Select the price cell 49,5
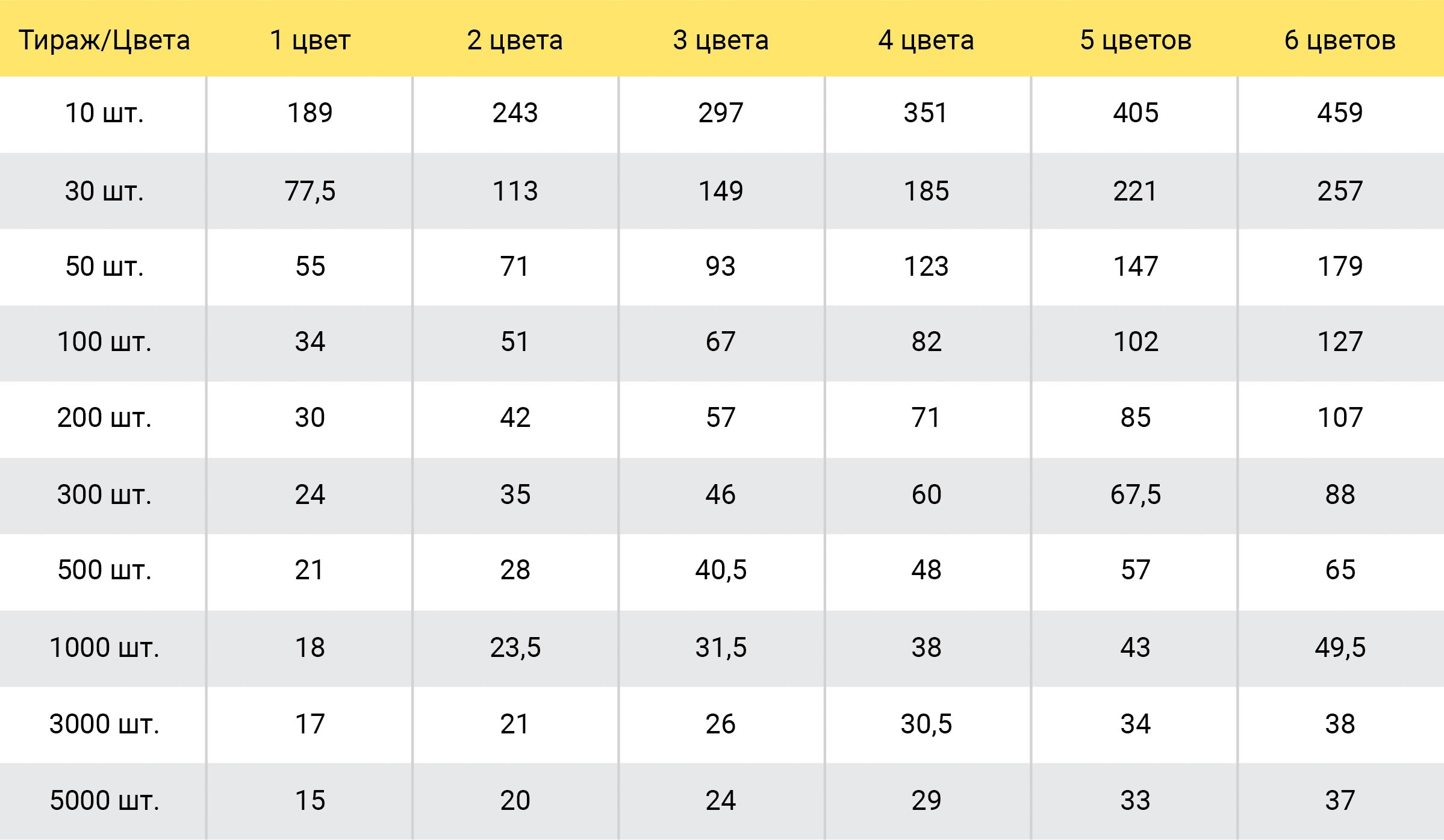The width and height of the screenshot is (1444, 840). [1340, 647]
